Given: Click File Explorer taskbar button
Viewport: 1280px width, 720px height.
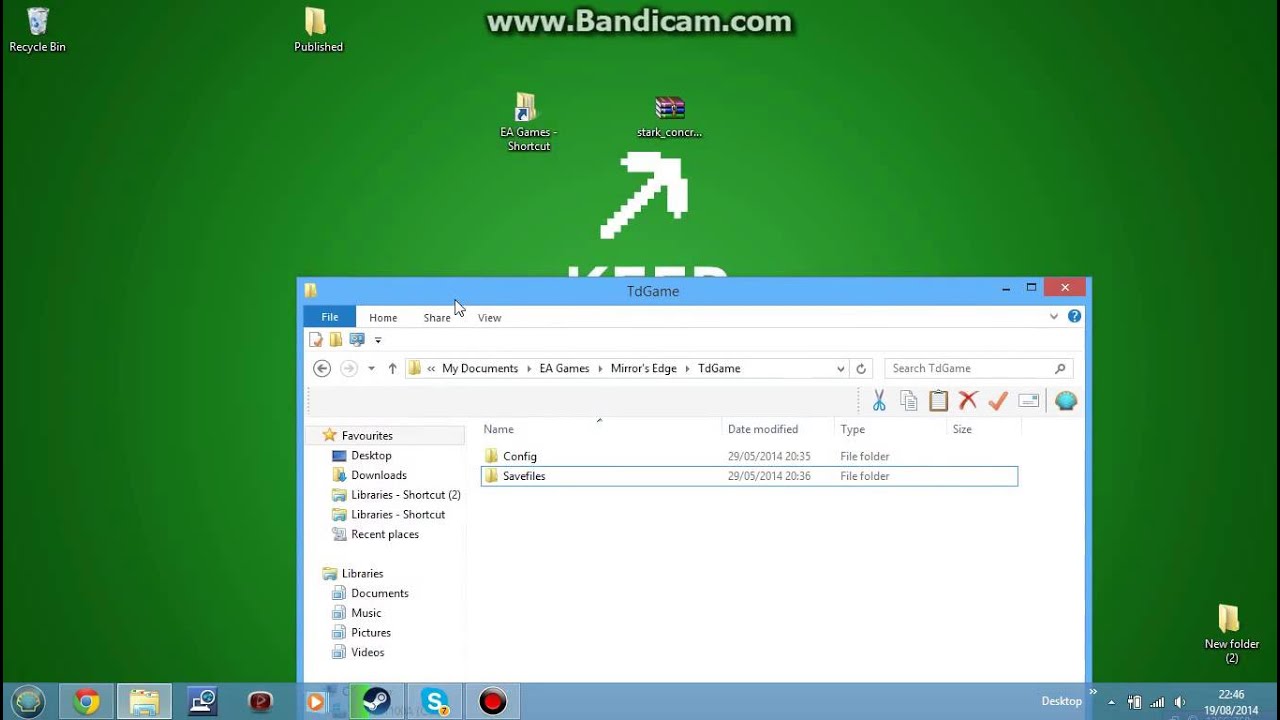Looking at the screenshot, I should pos(144,702).
